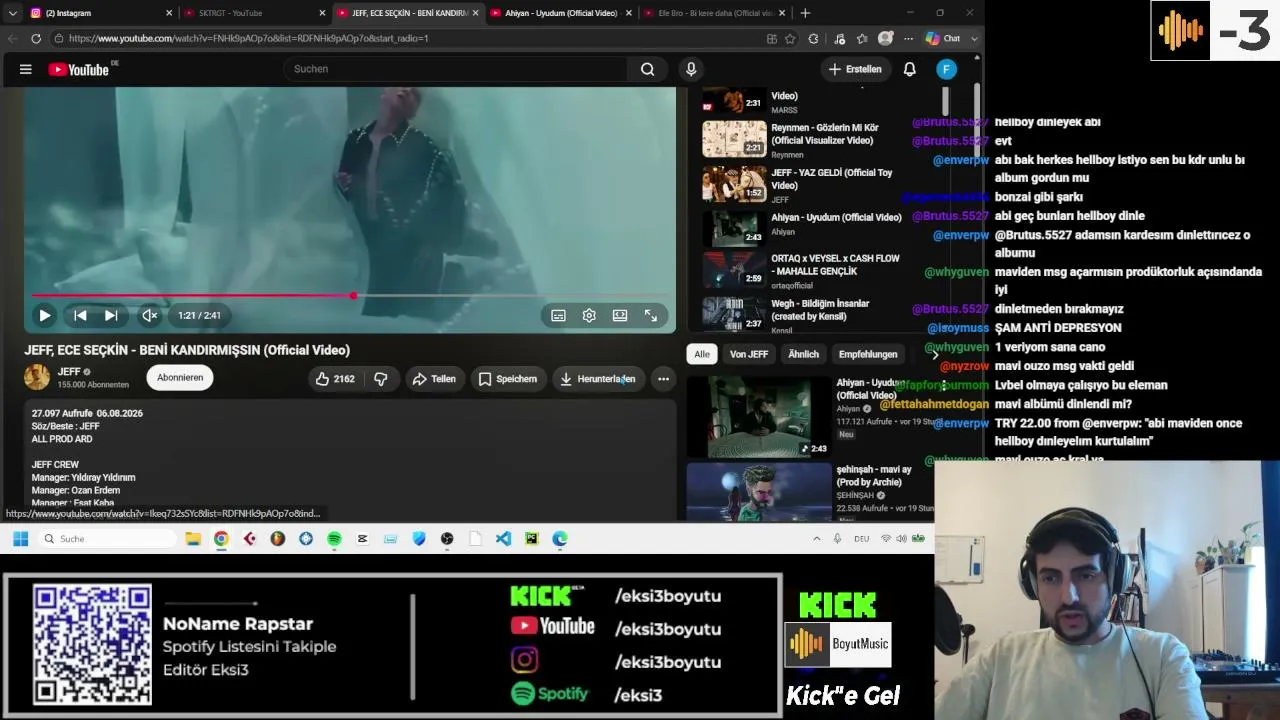Viewport: 1280px width, 720px height.
Task: Open browser extensions puzzle icon
Action: click(813, 38)
